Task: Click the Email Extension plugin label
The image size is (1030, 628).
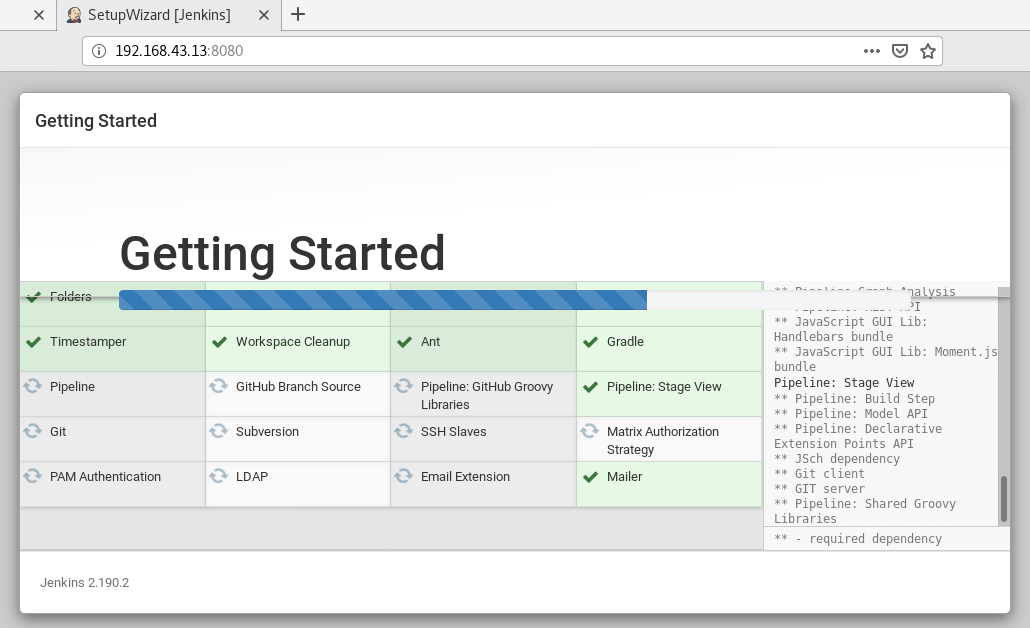Action: click(x=465, y=477)
